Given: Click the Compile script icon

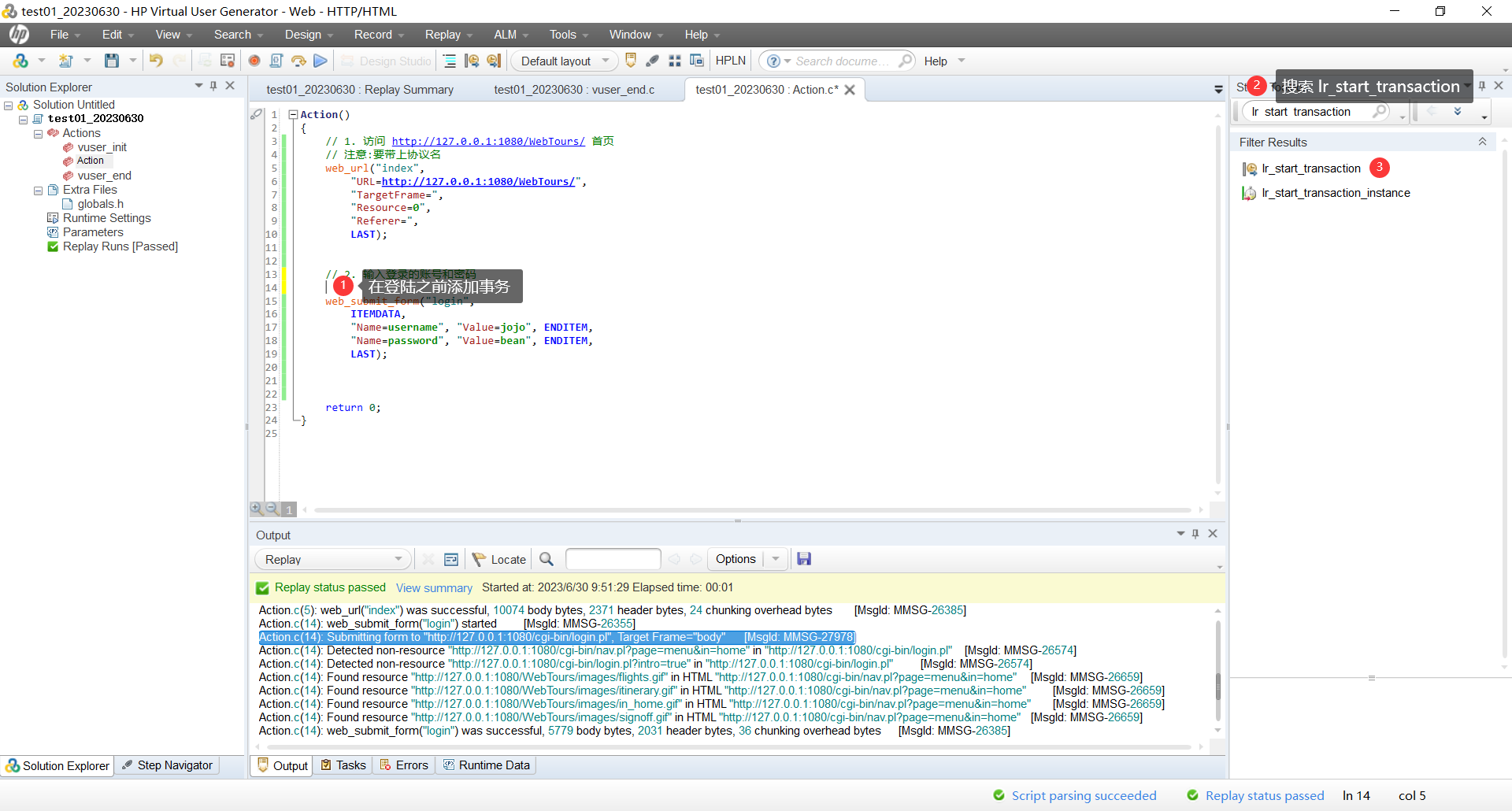Looking at the screenshot, I should [x=276, y=61].
